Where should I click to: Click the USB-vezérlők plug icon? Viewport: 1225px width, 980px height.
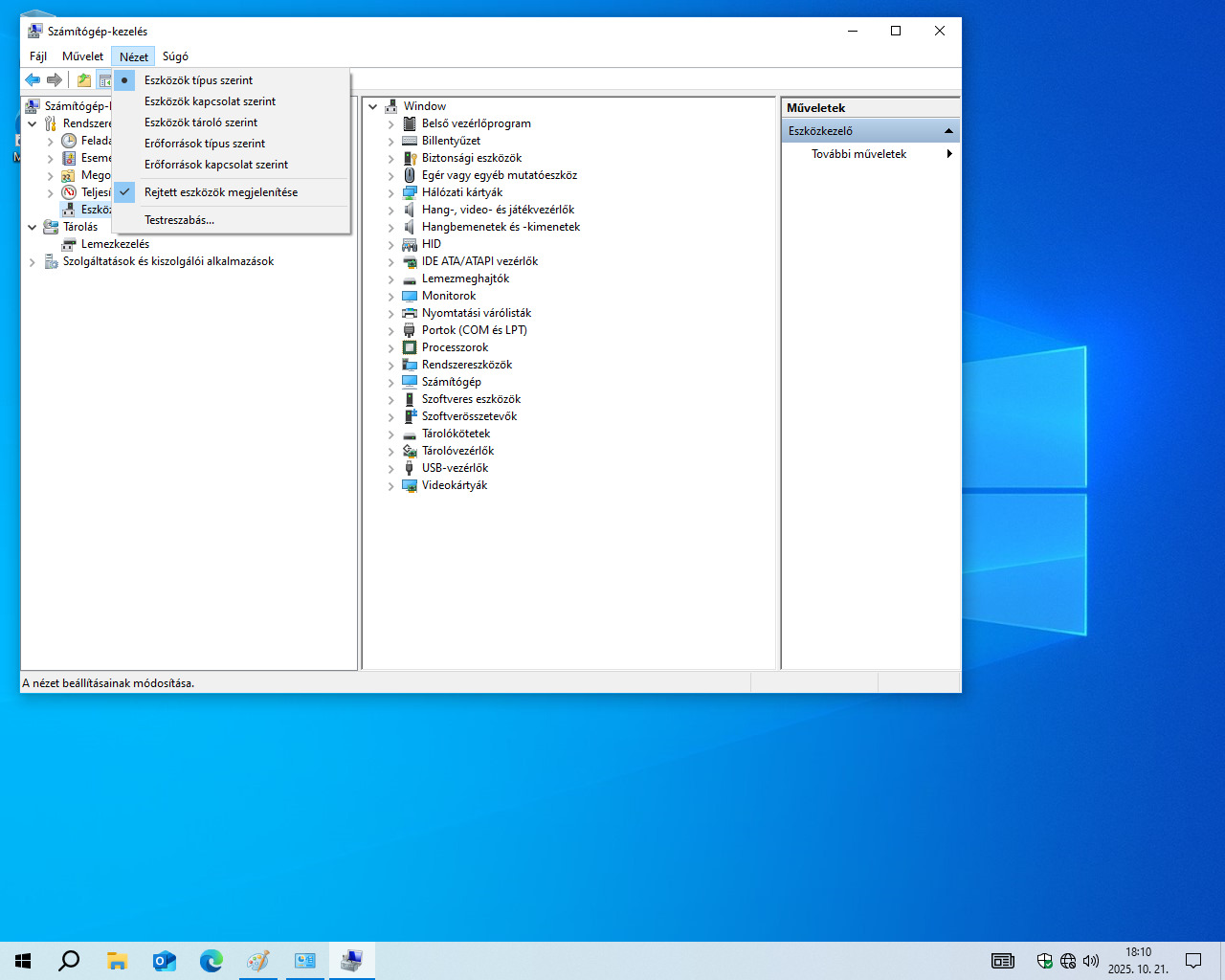tap(410, 468)
